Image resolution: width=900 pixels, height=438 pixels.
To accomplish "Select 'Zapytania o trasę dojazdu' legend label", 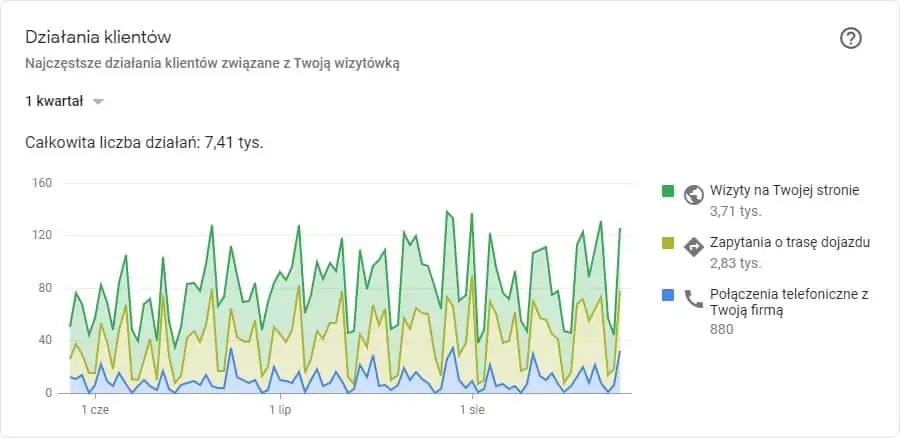I will [x=790, y=243].
